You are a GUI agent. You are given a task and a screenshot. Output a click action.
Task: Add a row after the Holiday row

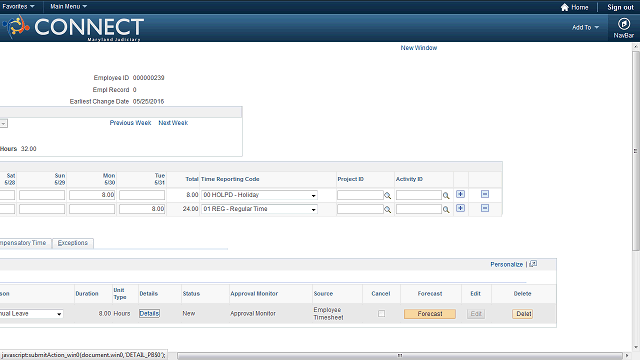tap(460, 194)
